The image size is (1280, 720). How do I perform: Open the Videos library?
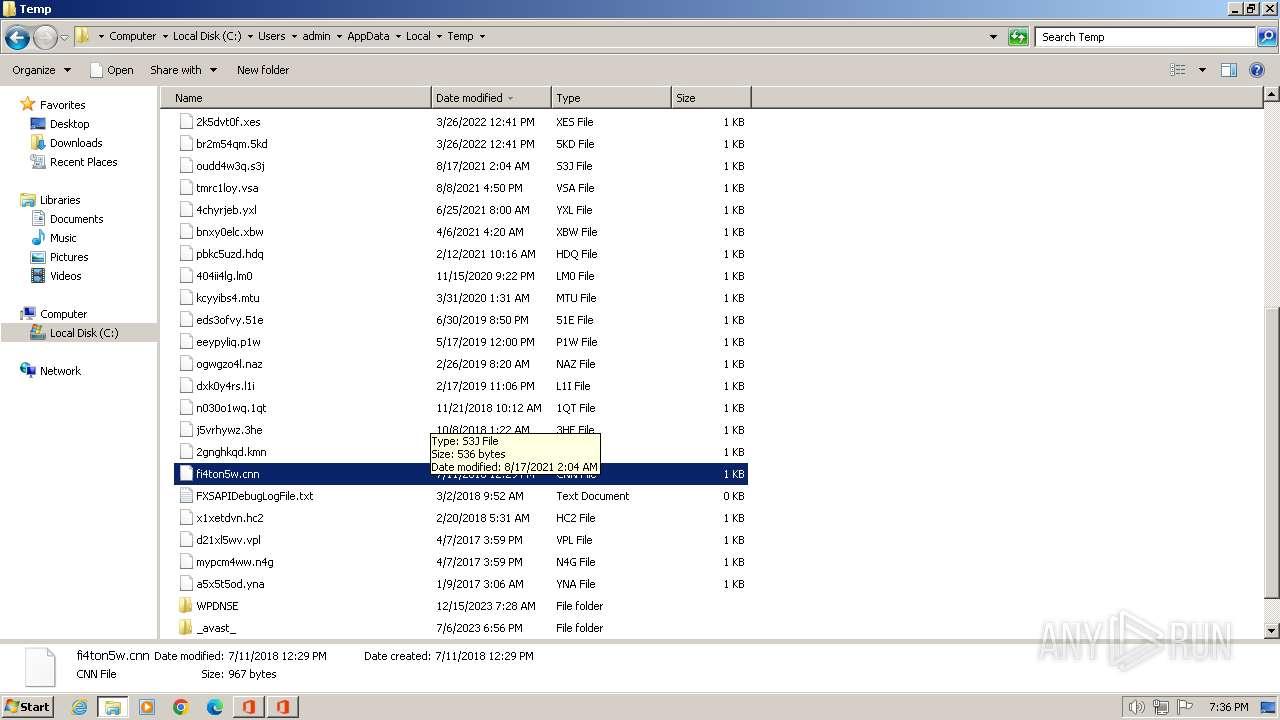point(65,276)
